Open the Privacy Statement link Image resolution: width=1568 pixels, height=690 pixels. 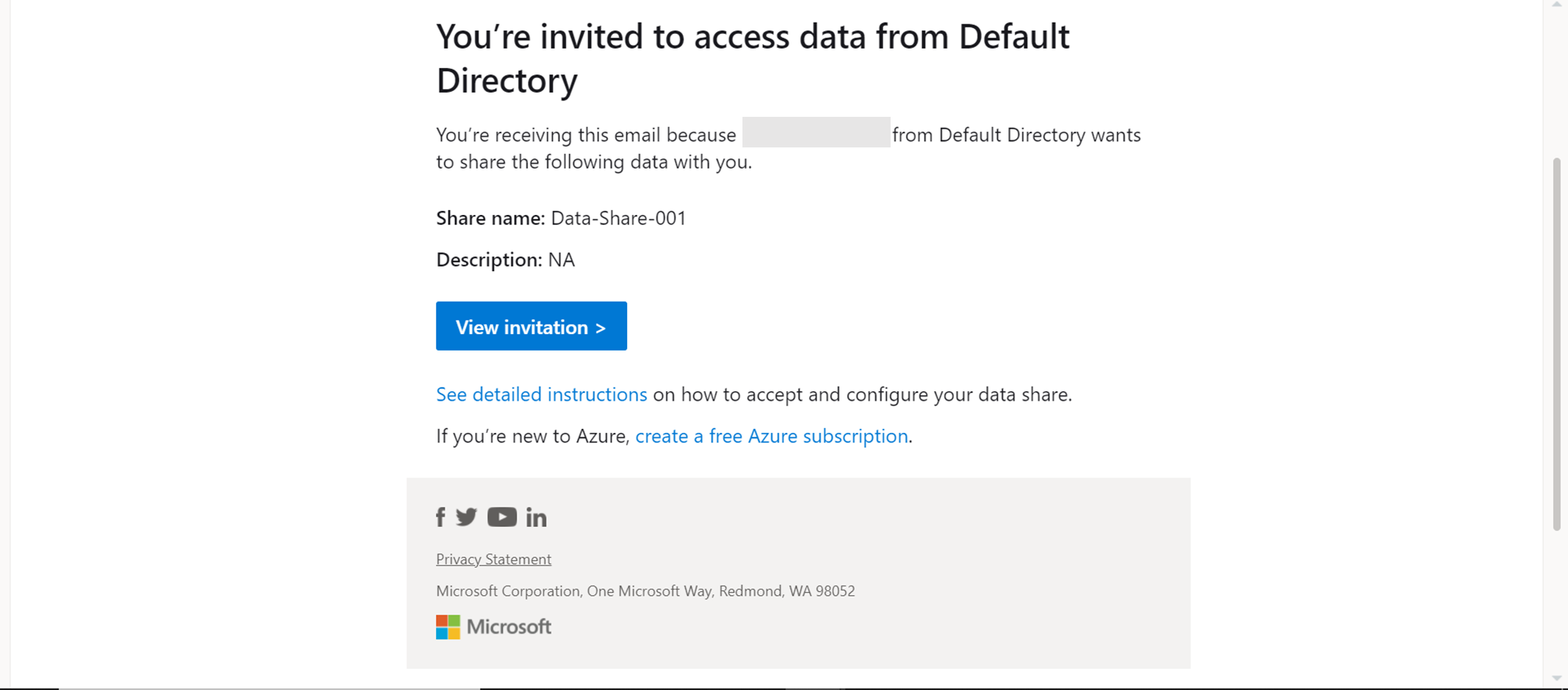(x=493, y=559)
